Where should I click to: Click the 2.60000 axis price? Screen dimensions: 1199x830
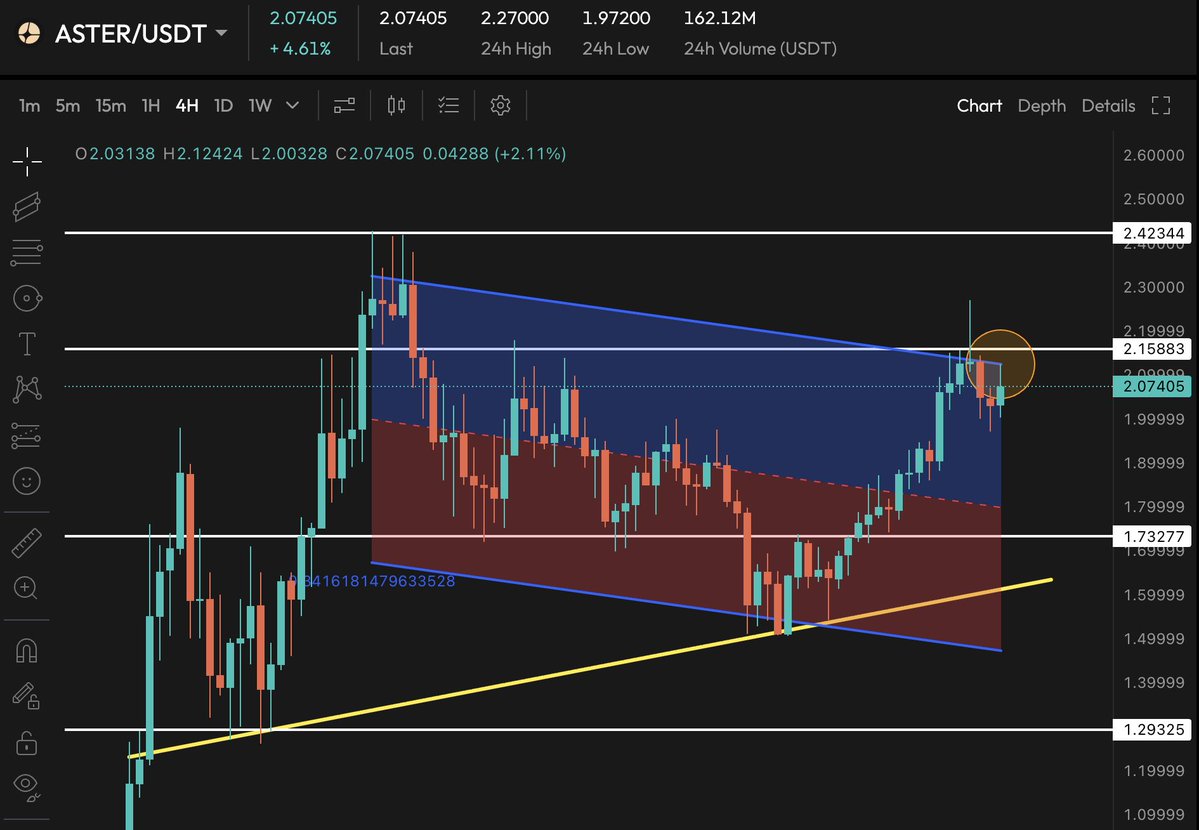(x=1153, y=155)
